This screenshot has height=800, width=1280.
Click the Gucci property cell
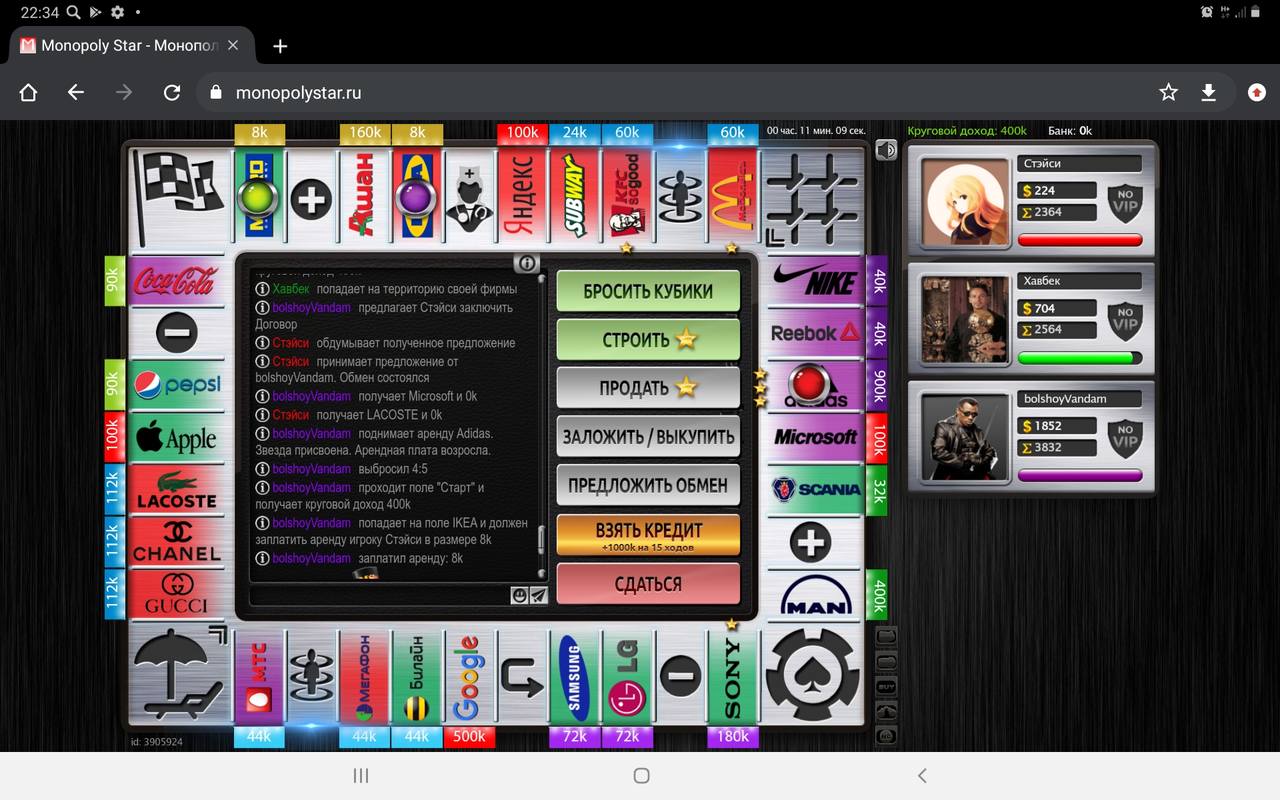coord(177,593)
